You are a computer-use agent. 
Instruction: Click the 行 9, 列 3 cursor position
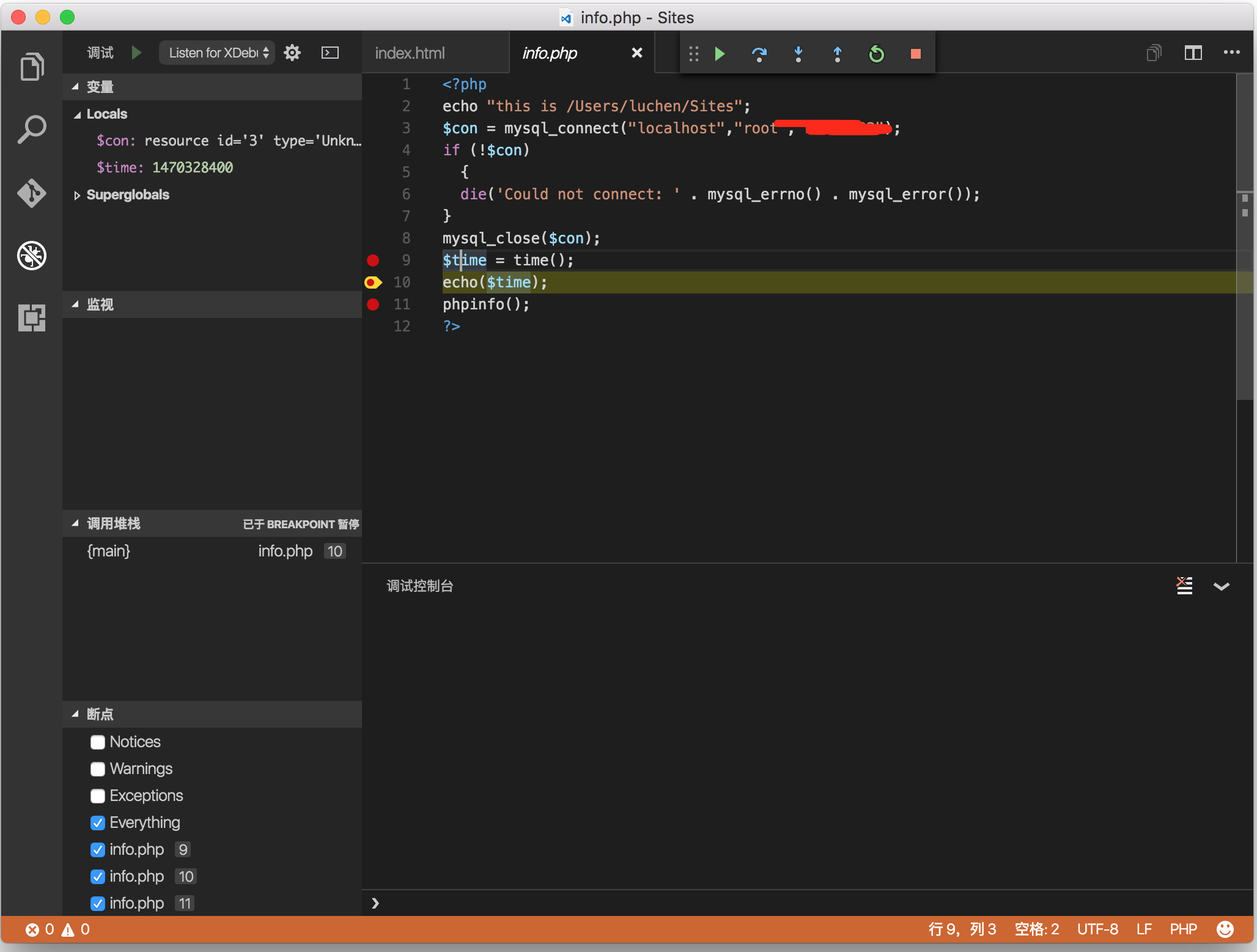pyautogui.click(x=962, y=929)
